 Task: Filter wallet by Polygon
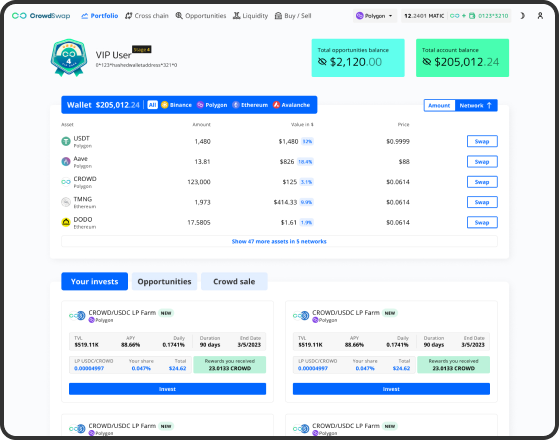212,105
